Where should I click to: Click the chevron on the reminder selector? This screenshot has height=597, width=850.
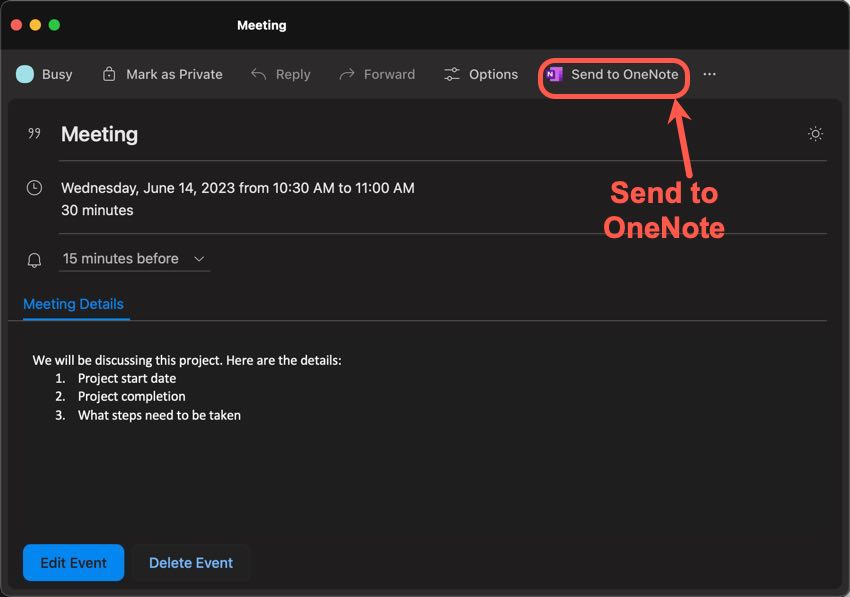coord(198,259)
